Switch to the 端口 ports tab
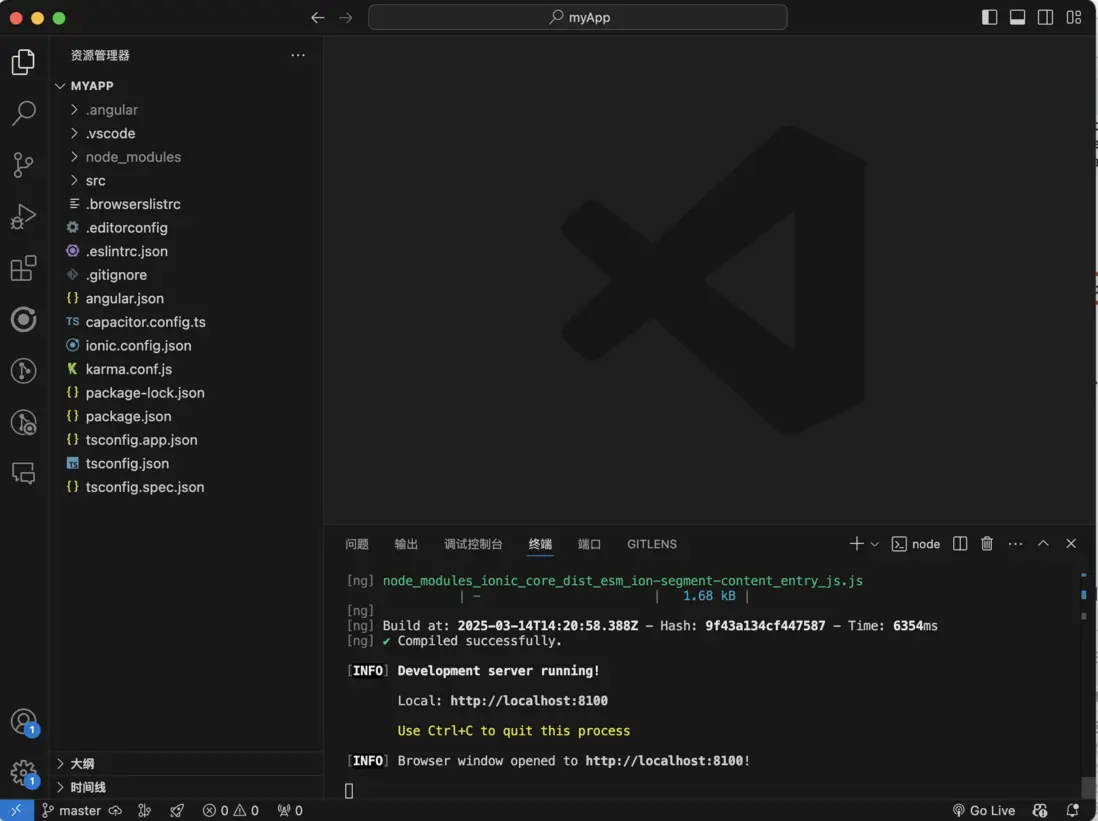This screenshot has height=821, width=1098. (x=590, y=544)
